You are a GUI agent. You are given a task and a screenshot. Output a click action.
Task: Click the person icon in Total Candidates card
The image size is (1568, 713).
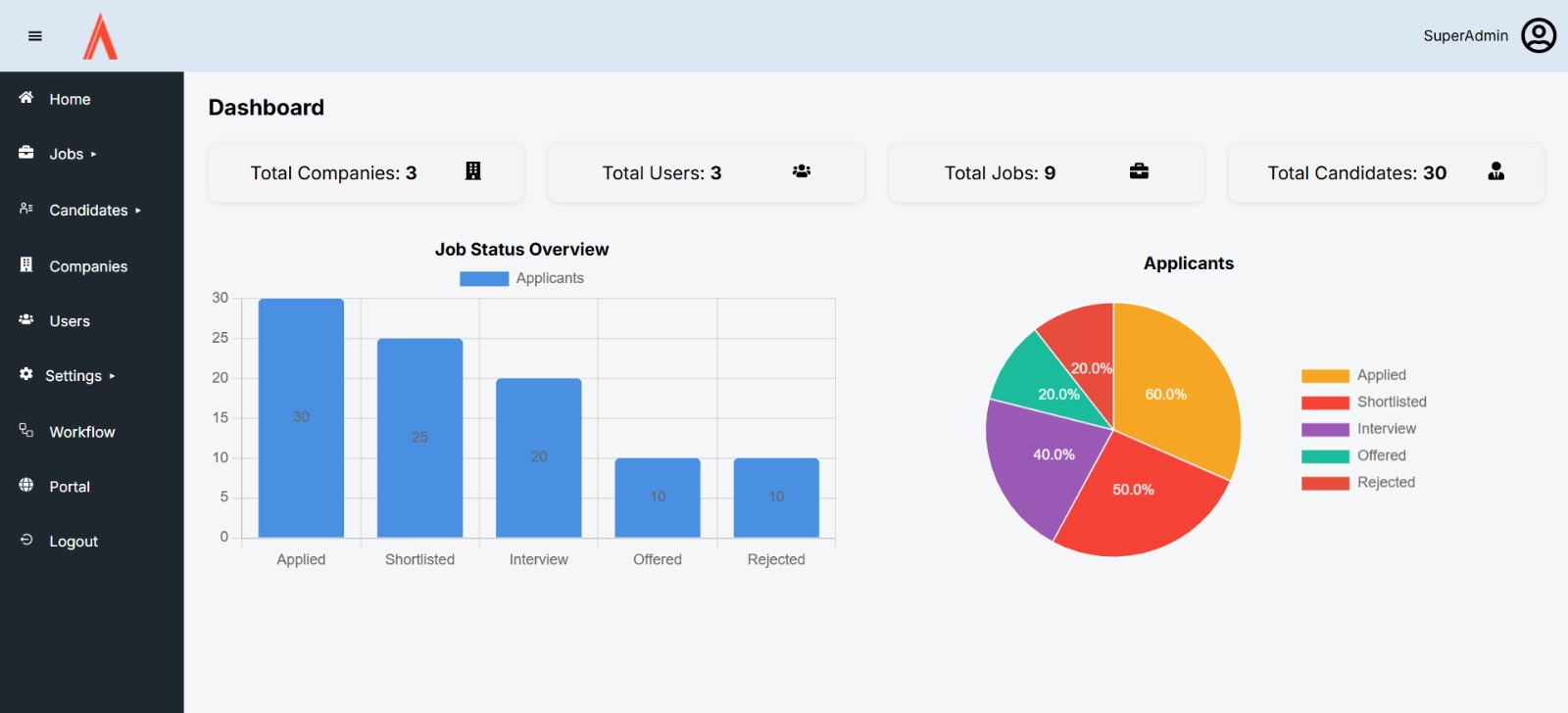[x=1495, y=171]
